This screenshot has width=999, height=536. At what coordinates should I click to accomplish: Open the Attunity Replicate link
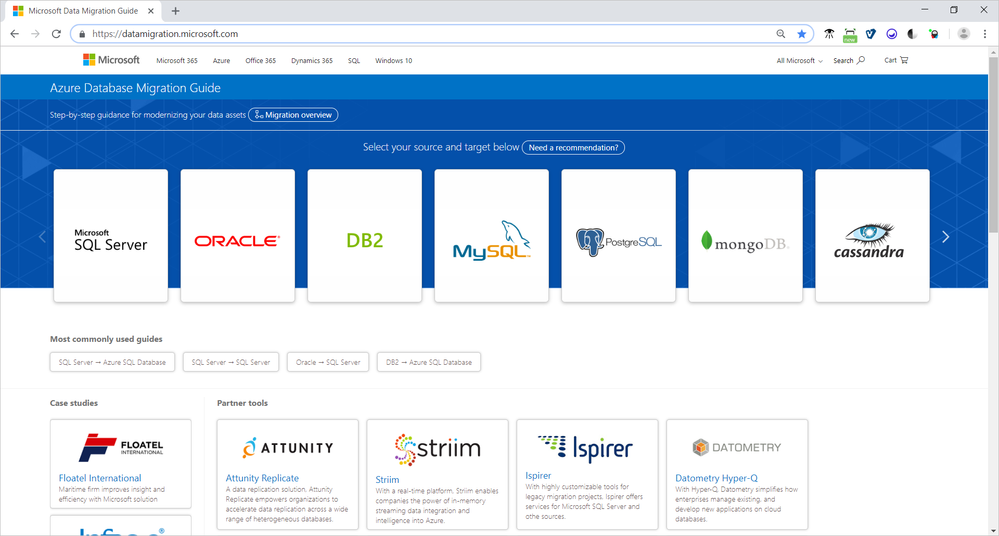pyautogui.click(x=262, y=478)
